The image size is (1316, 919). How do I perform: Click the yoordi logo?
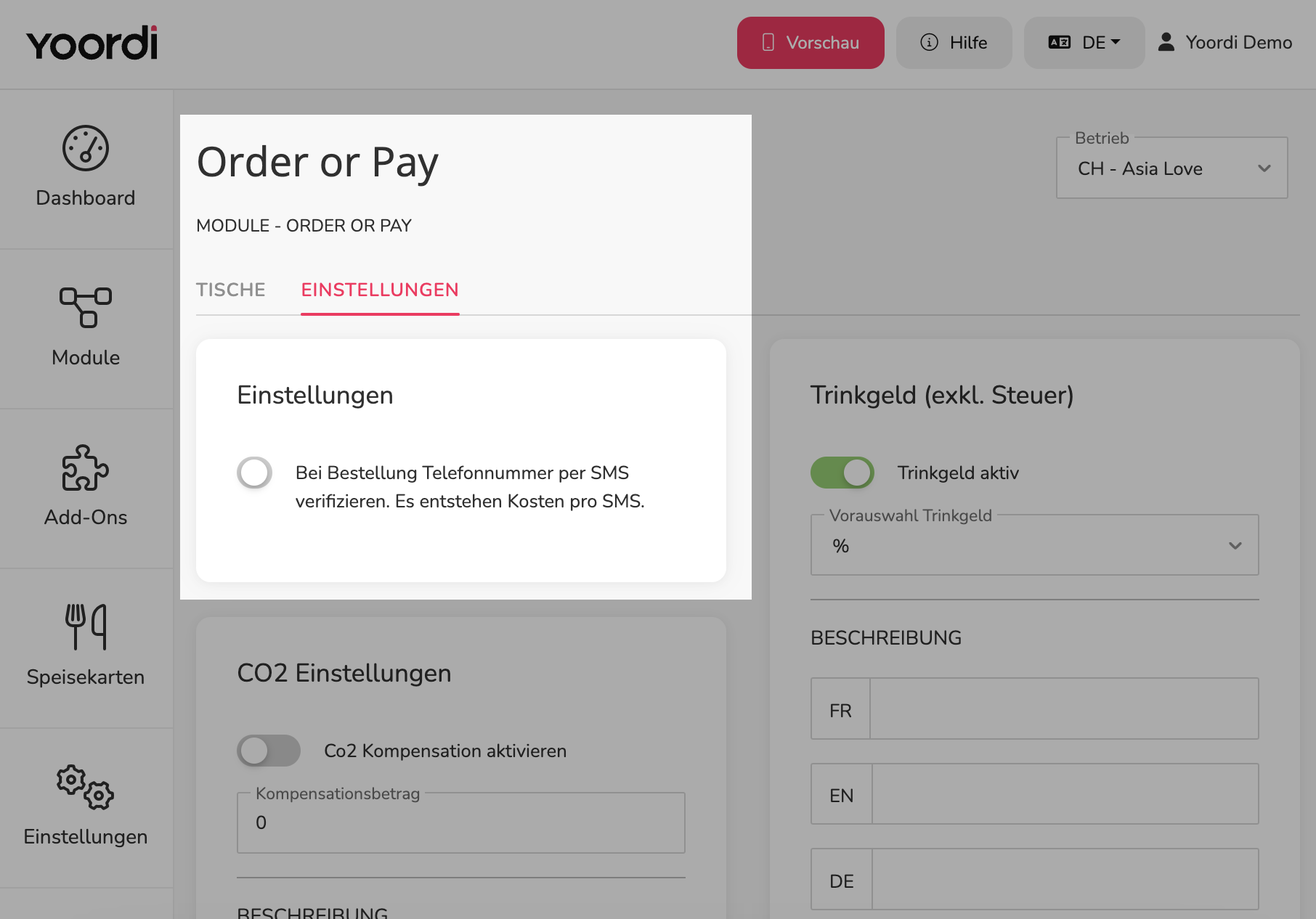[92, 44]
